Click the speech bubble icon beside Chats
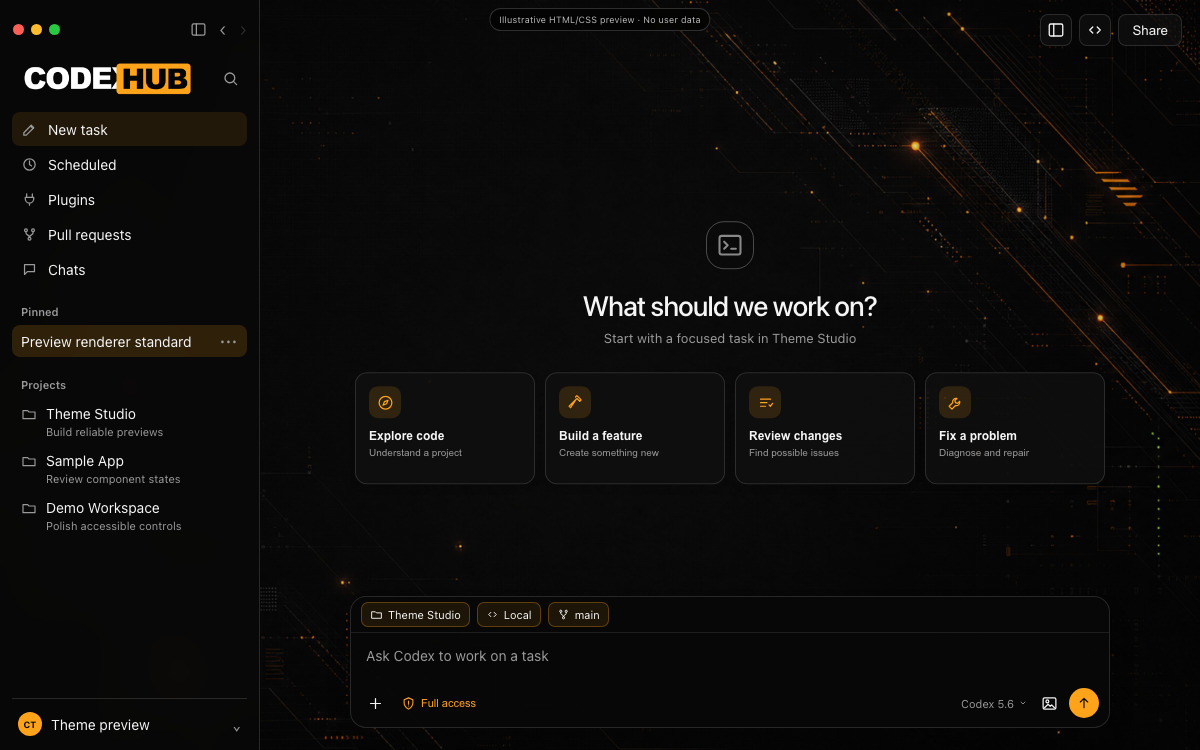The image size is (1200, 750). [x=29, y=270]
